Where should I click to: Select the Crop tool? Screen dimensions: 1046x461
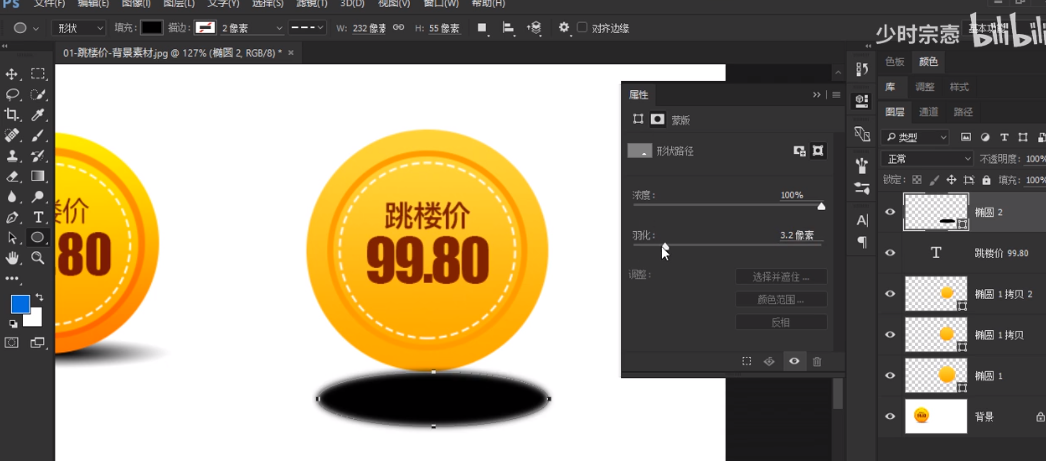click(12, 115)
